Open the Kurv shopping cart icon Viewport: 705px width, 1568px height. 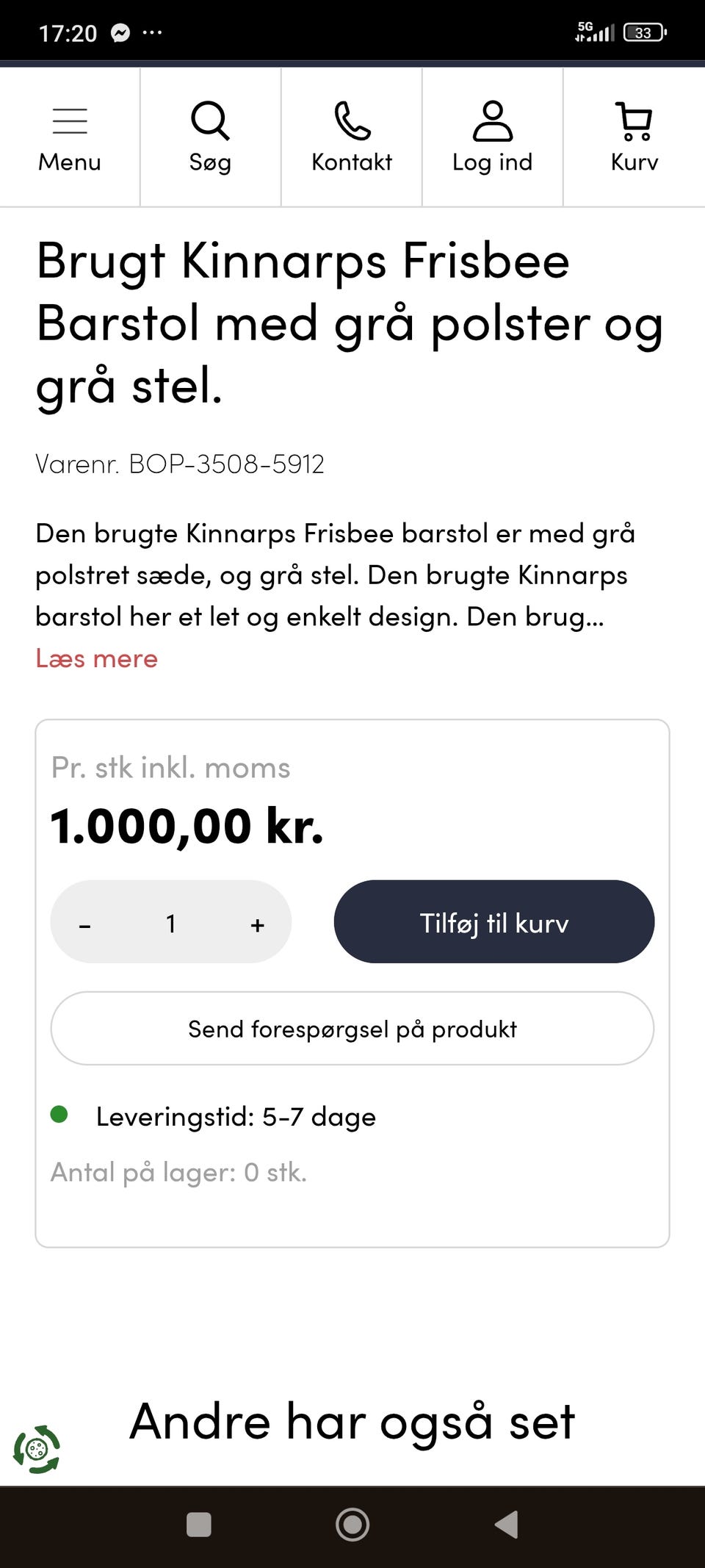634,121
